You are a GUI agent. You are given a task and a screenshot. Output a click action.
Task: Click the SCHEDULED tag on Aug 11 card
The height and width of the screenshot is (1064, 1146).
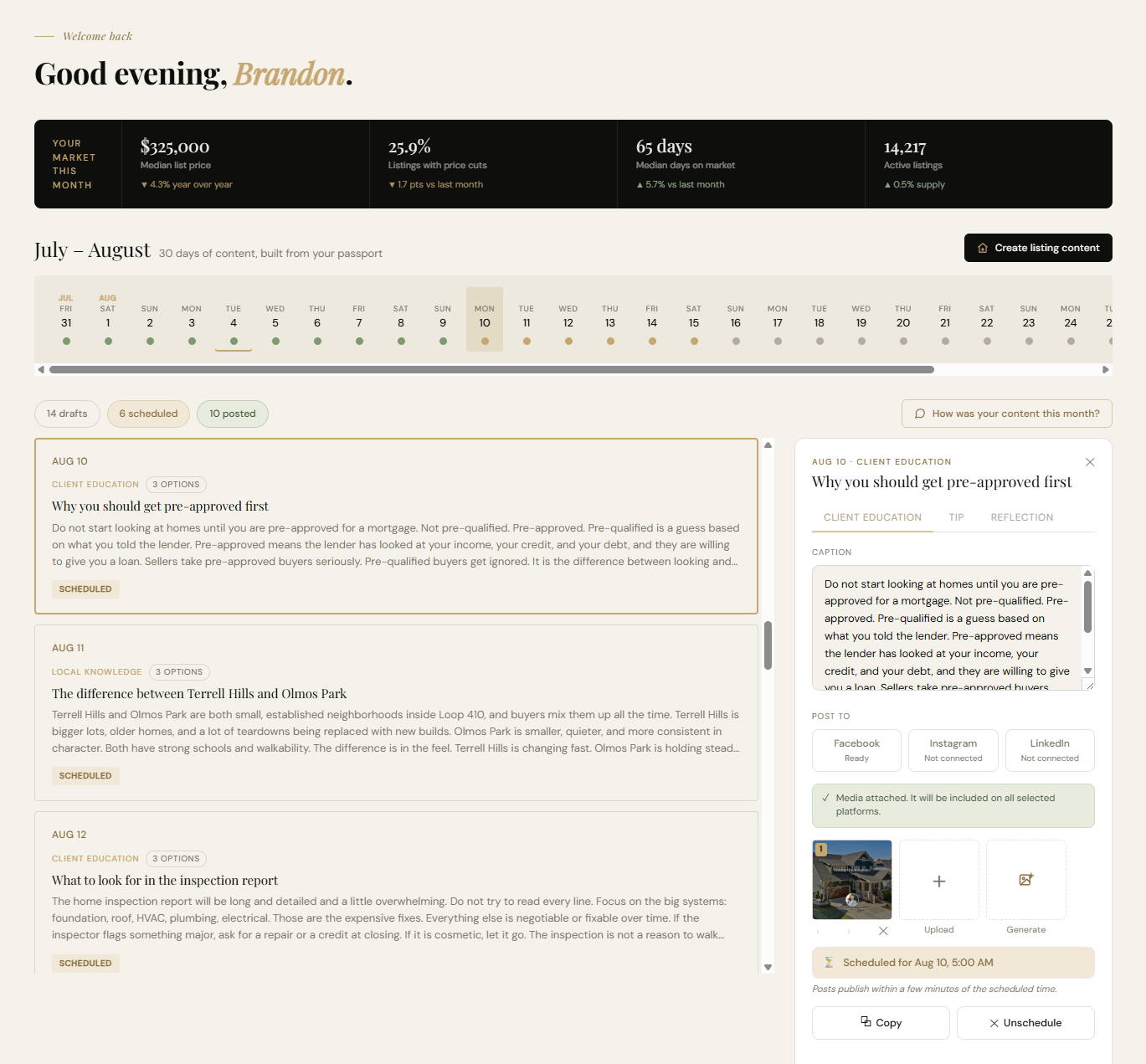click(85, 776)
